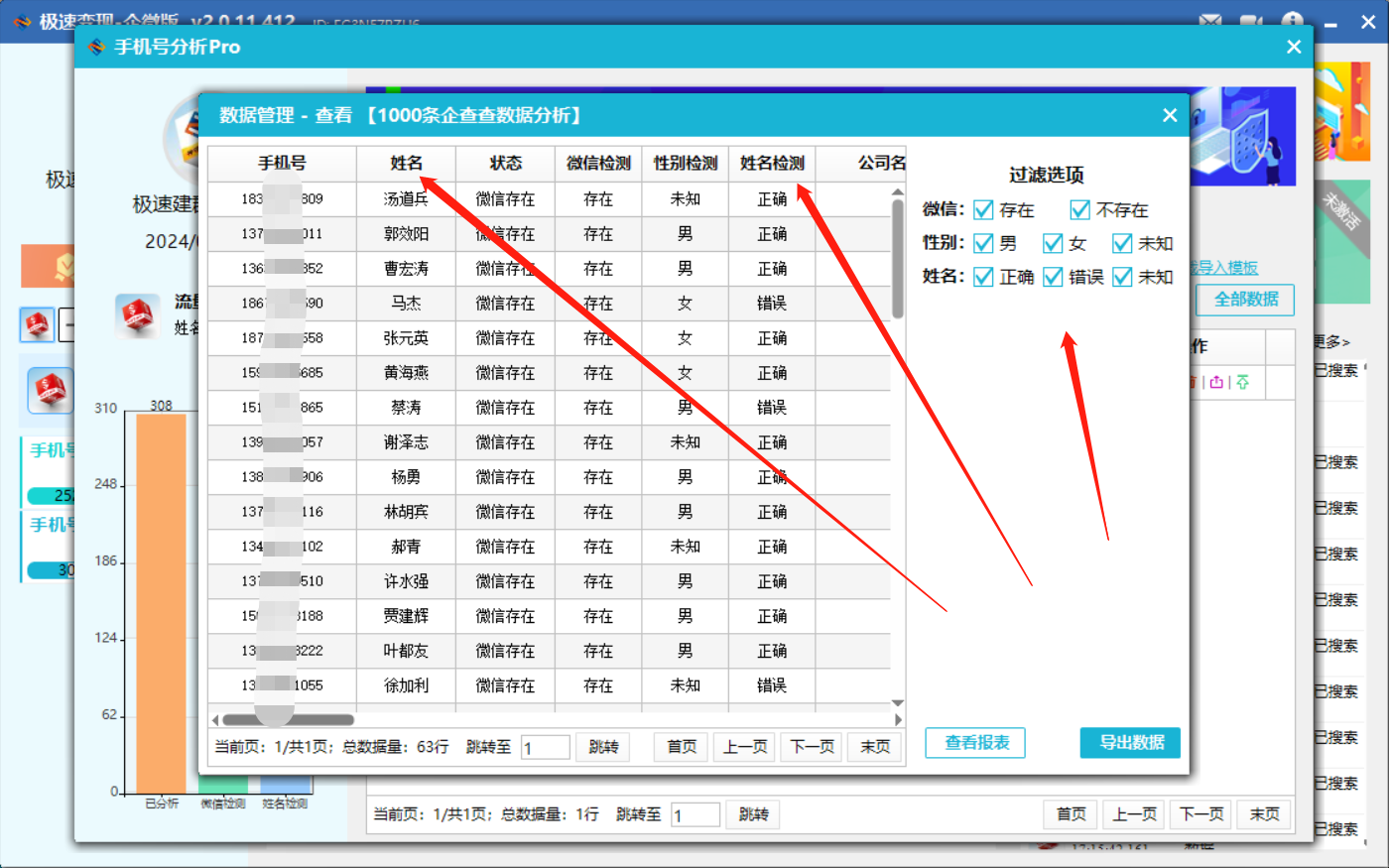Click the 极速变现 app logo icon in the title bar
The width and height of the screenshot is (1389, 868).
coord(21,18)
